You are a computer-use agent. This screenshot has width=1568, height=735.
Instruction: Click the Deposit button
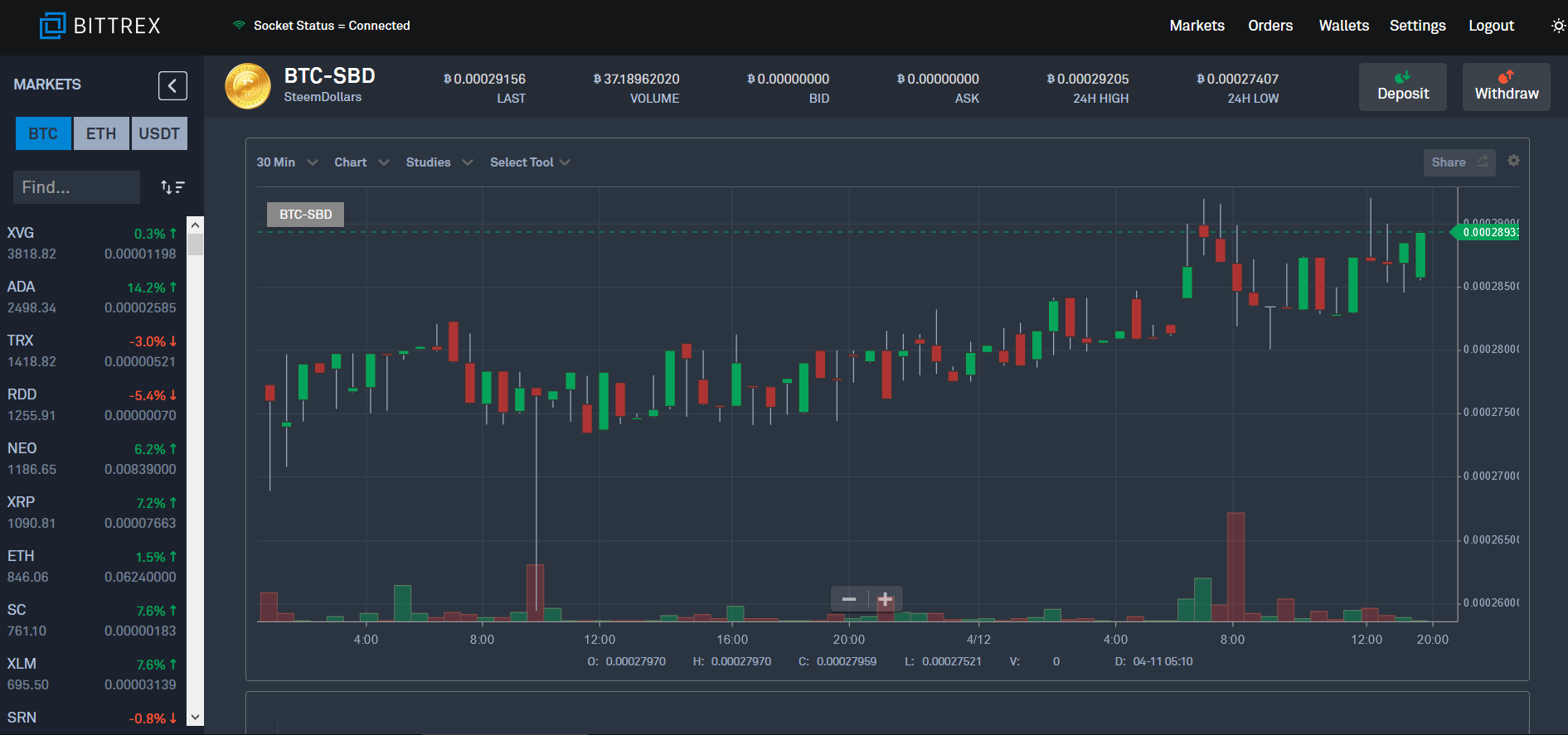coord(1403,87)
